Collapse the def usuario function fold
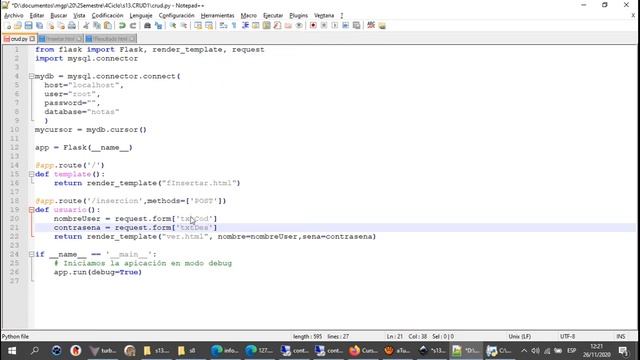640x360 pixels. 31,210
